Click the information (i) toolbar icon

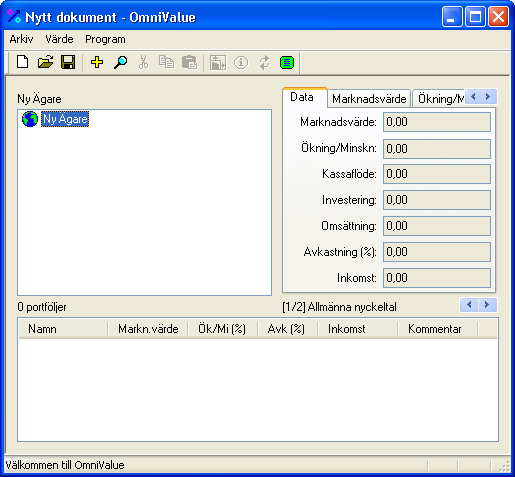(241, 62)
